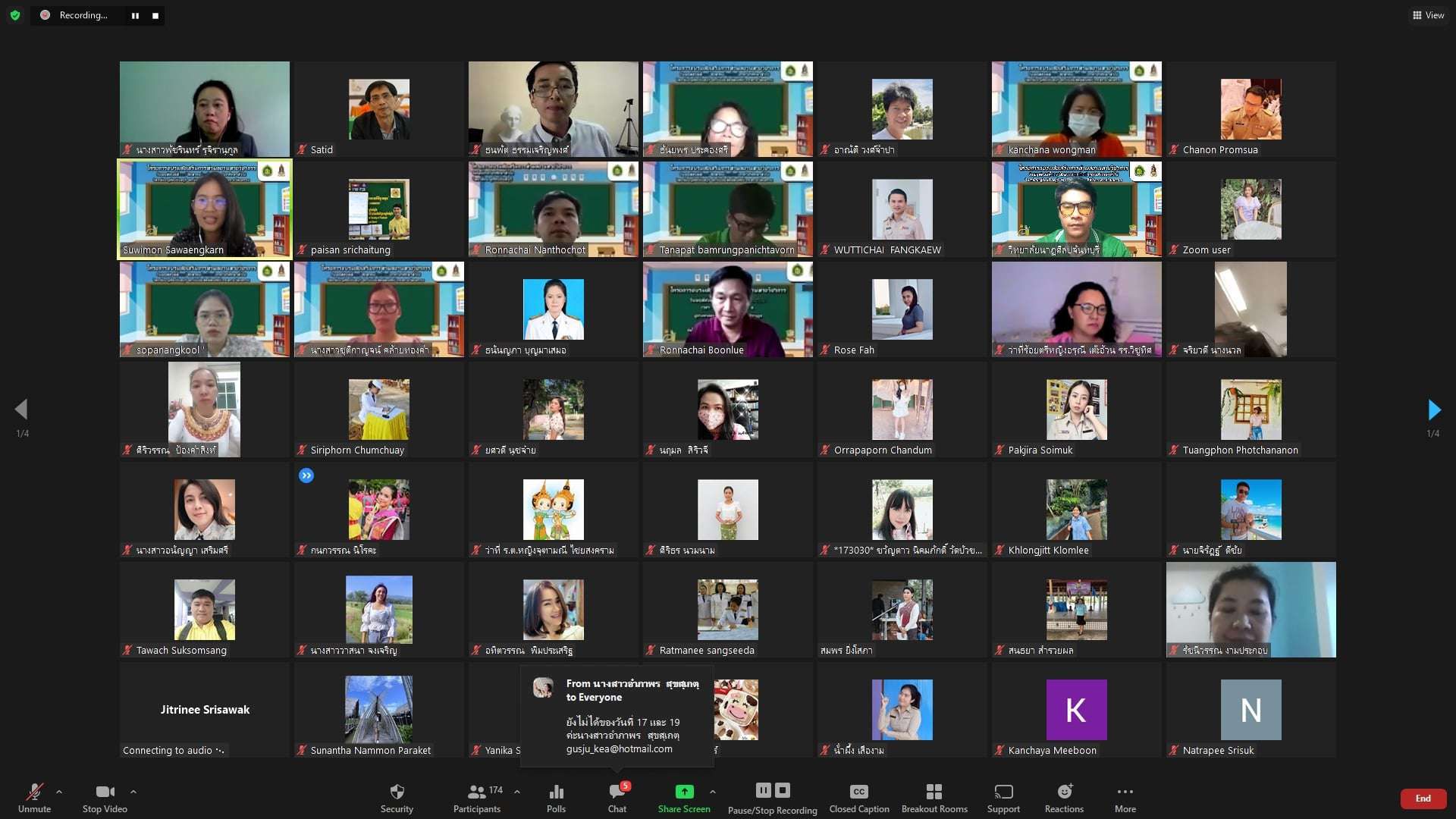Viewport: 1456px width, 819px height.
Task: Select Suwimon Sawaengkarn's video tile
Action: [x=205, y=209]
